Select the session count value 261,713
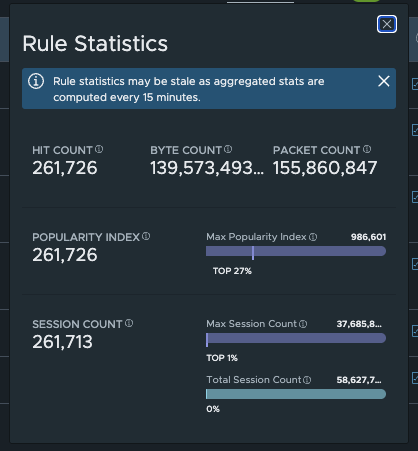Viewport: 418px width, 451px height. [x=62, y=342]
